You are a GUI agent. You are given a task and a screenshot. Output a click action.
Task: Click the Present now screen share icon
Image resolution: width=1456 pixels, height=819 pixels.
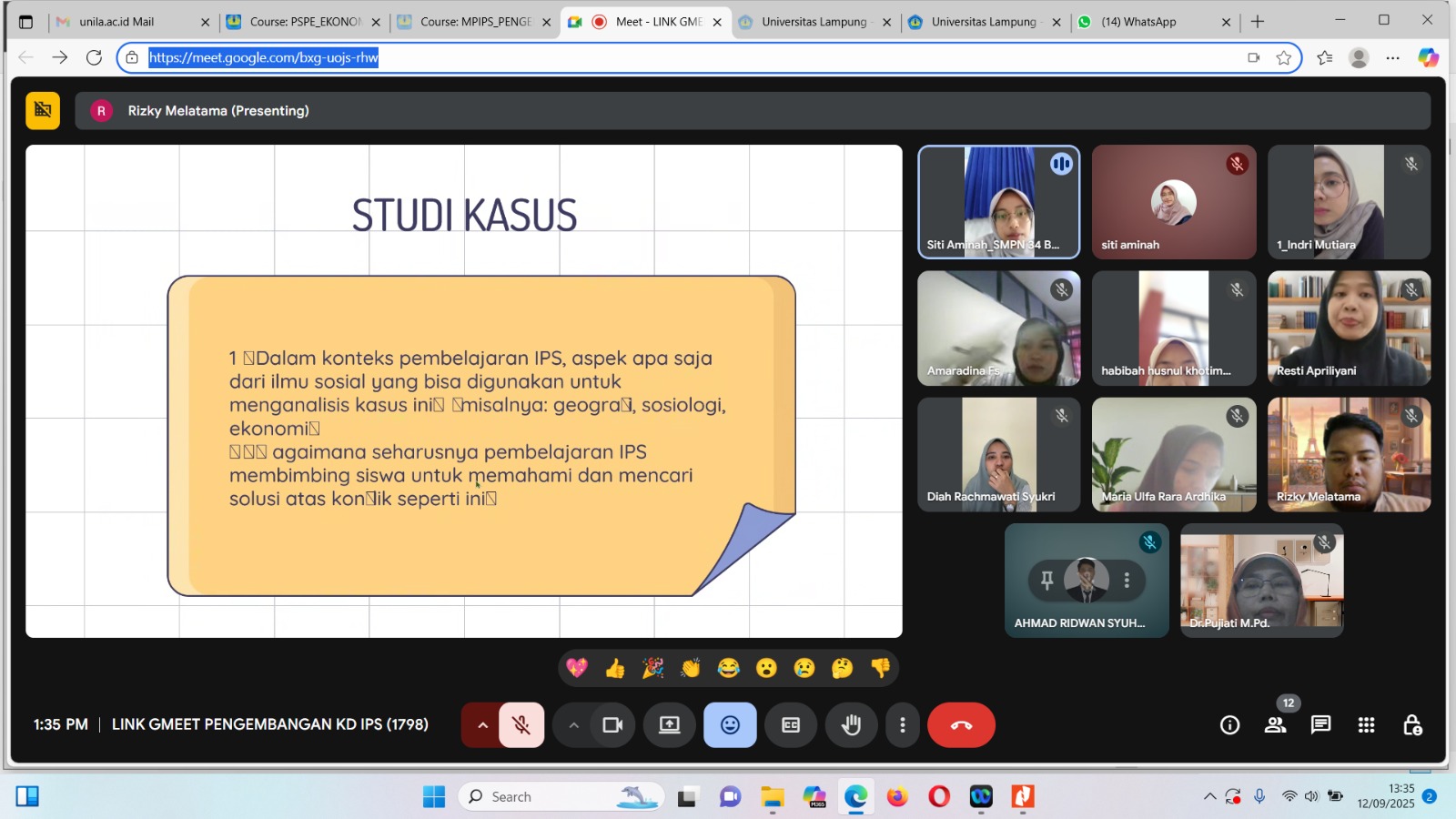click(x=670, y=725)
